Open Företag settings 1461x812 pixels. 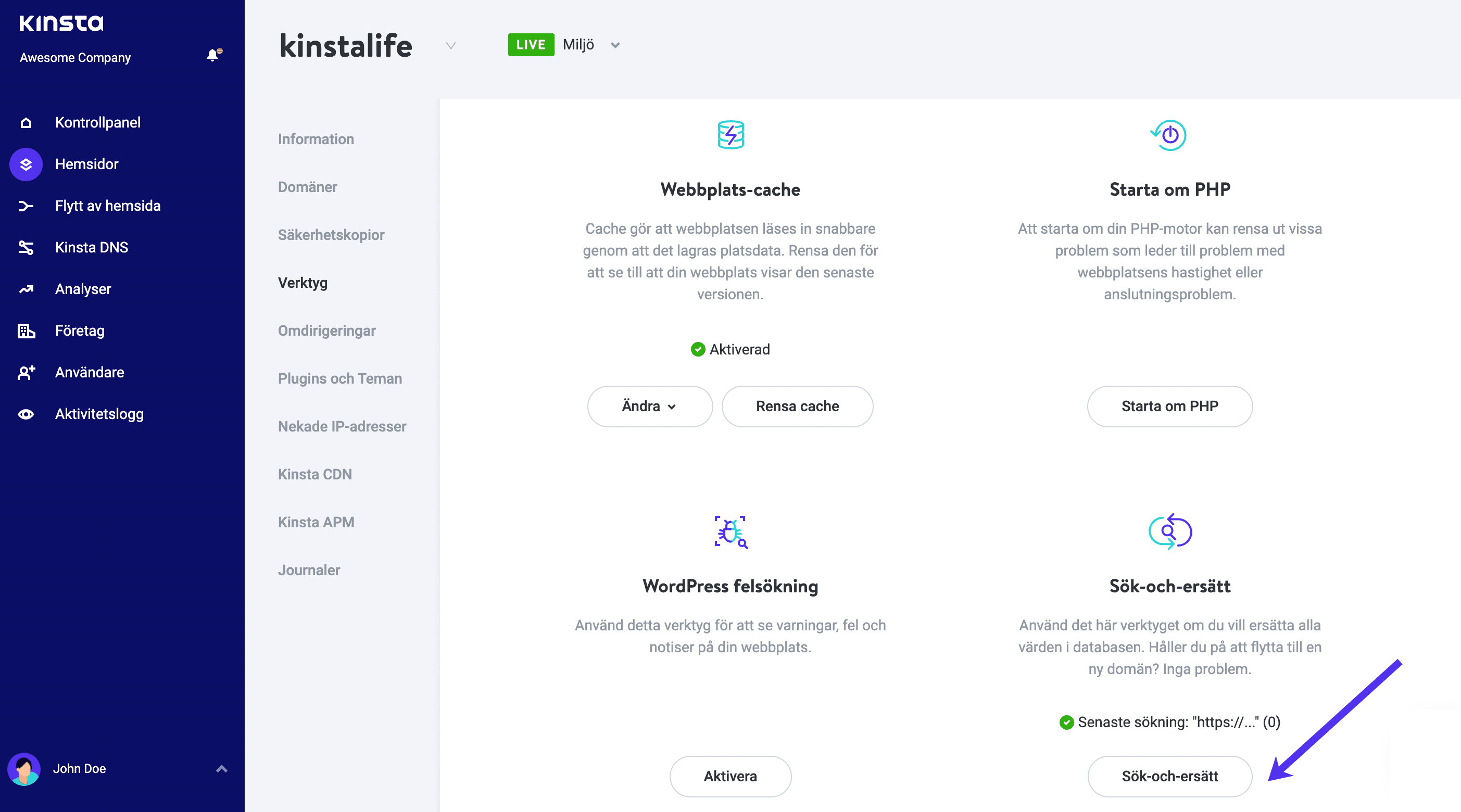80,331
